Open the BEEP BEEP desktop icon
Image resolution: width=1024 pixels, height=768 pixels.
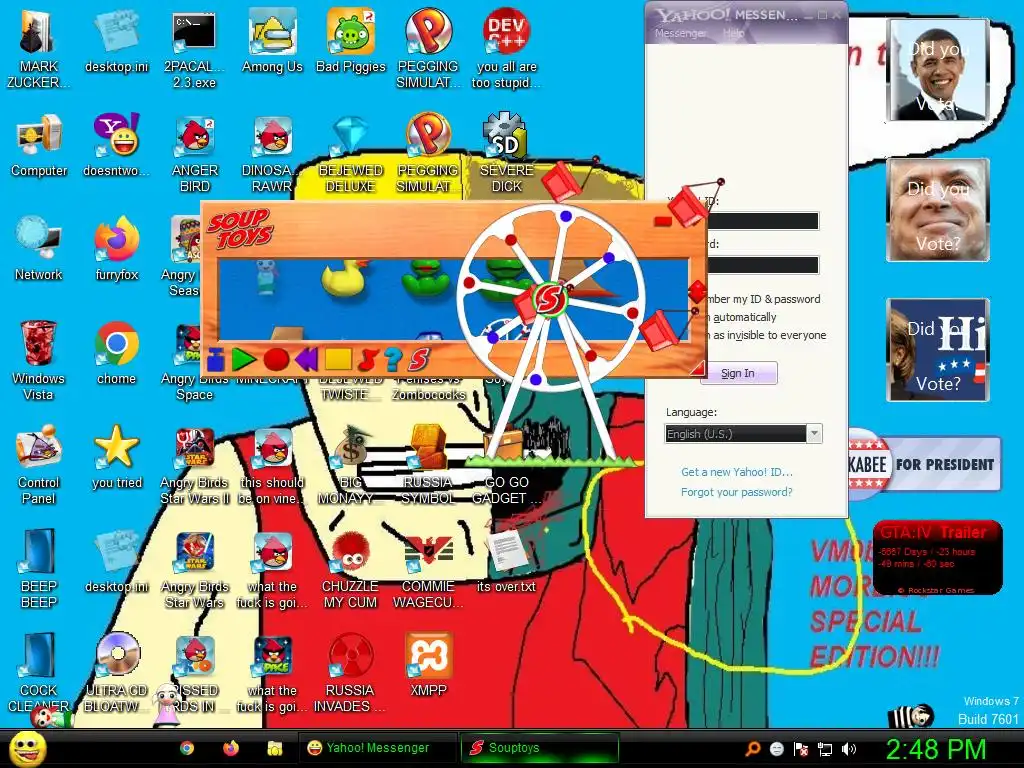click(38, 569)
